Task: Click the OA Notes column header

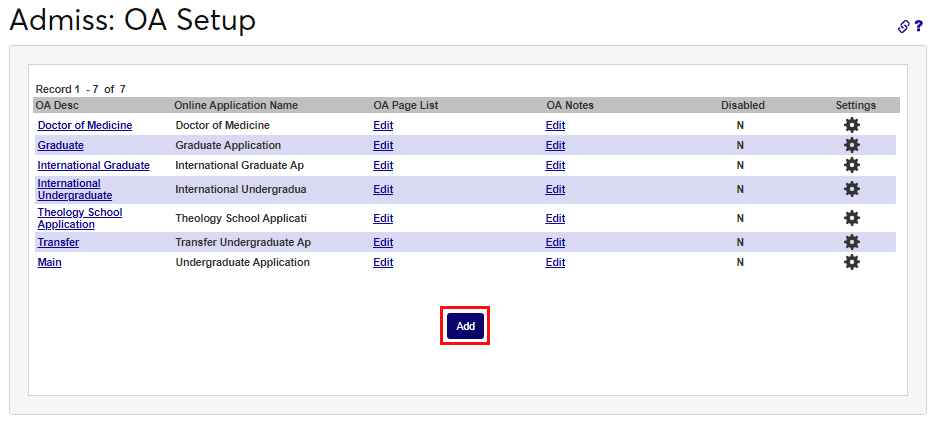Action: [x=570, y=105]
